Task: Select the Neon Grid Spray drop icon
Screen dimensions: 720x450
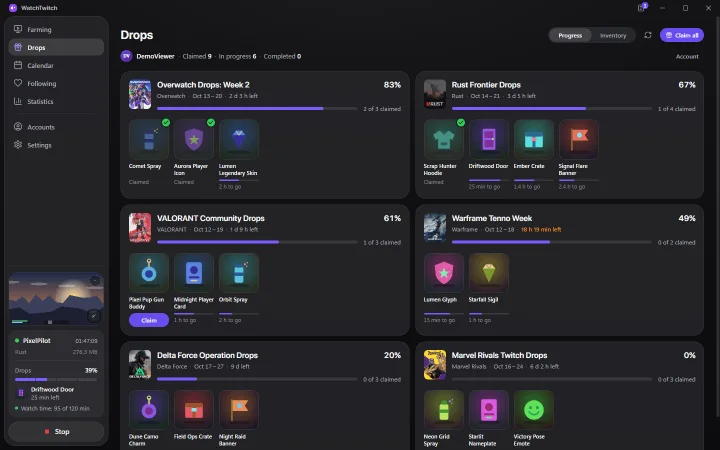Action: click(x=444, y=410)
